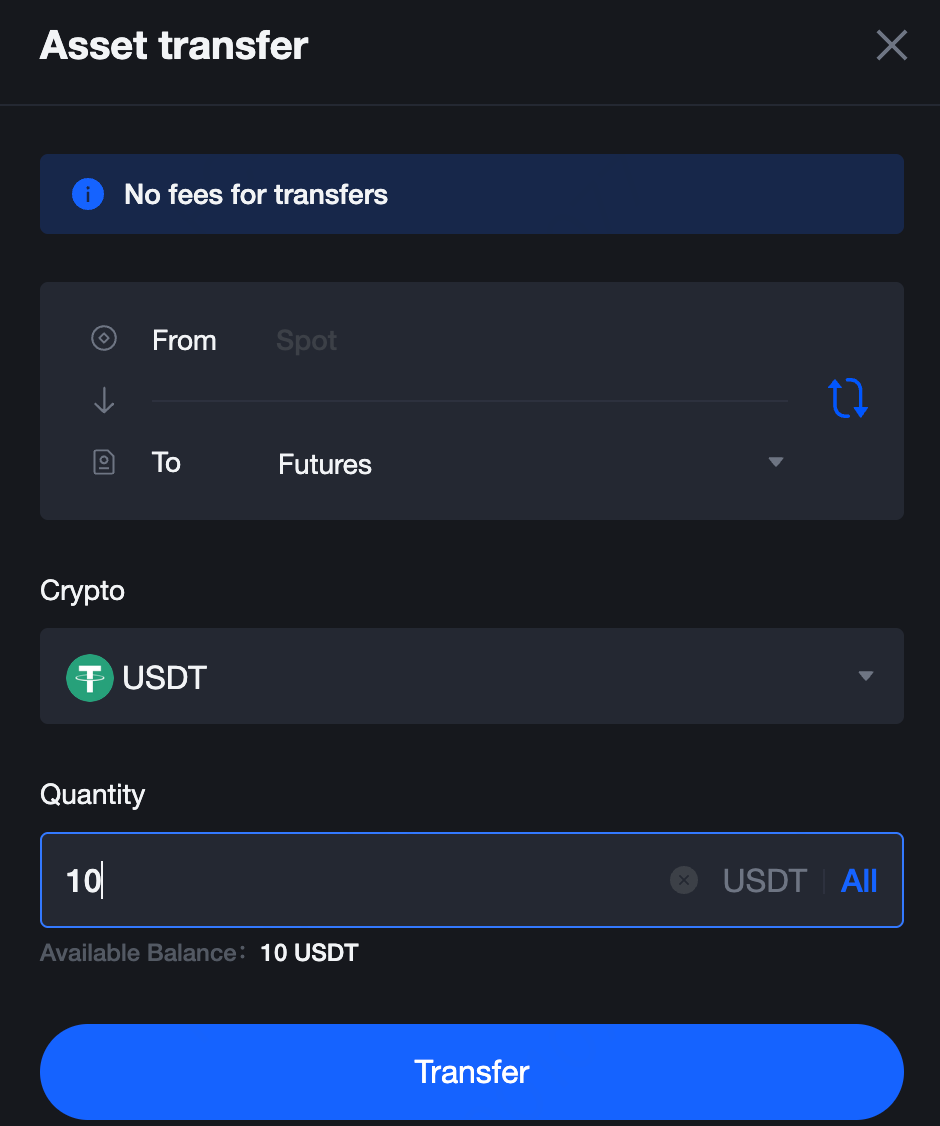The image size is (940, 1126).
Task: Click the greyed-out Spot source account
Action: point(307,340)
